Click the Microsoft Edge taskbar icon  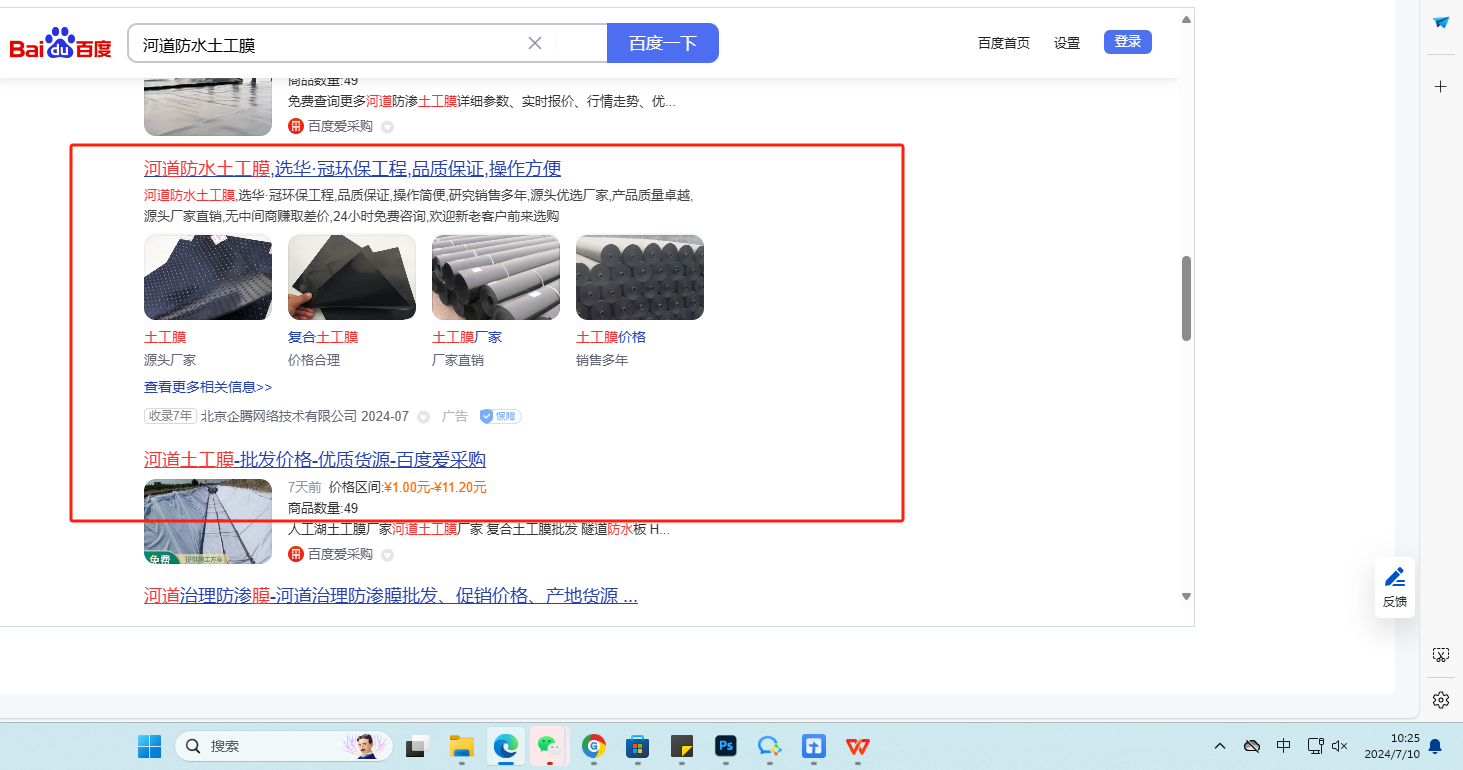pos(505,746)
